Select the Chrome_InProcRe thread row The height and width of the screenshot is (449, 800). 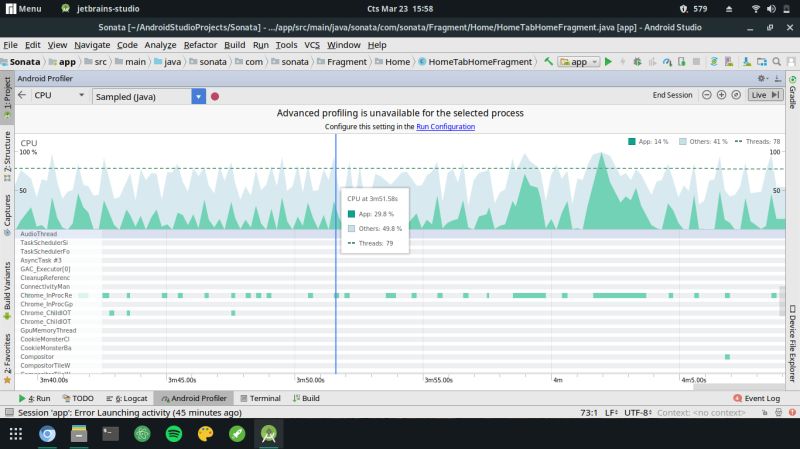401,295
